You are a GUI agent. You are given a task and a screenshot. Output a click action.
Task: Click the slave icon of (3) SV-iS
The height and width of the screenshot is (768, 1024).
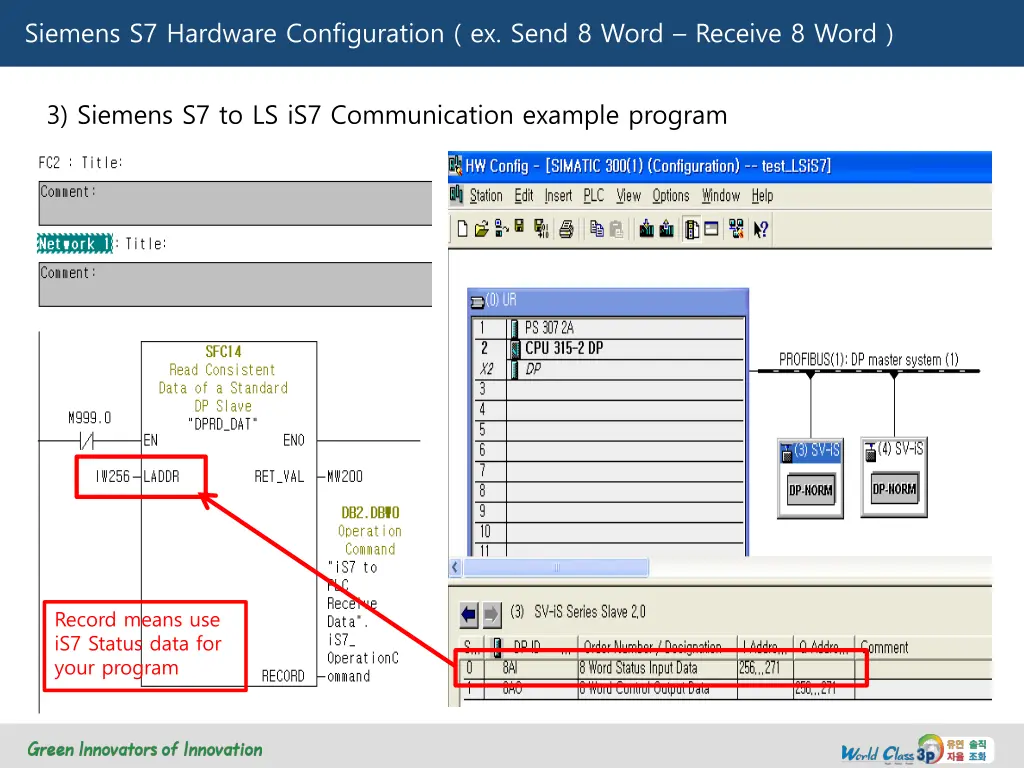[x=786, y=452]
